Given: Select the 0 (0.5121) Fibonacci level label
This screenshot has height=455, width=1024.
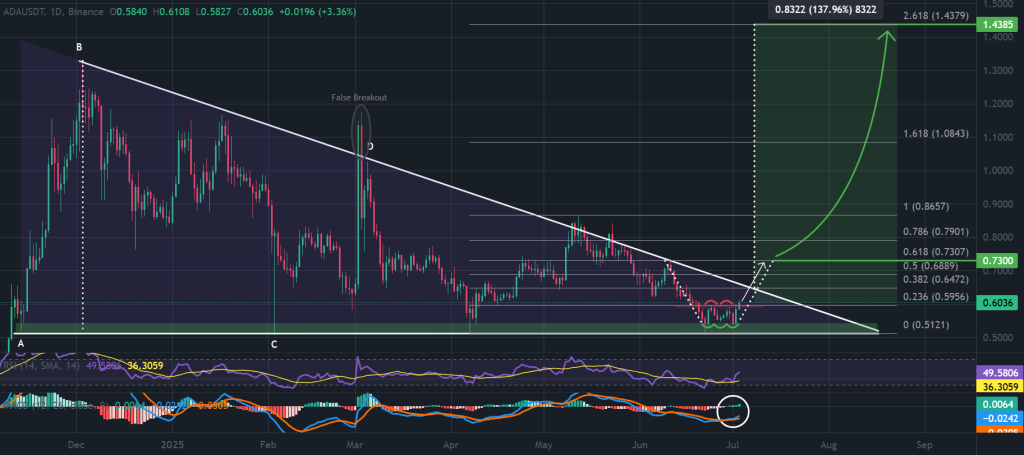Looking at the screenshot, I should tap(924, 325).
